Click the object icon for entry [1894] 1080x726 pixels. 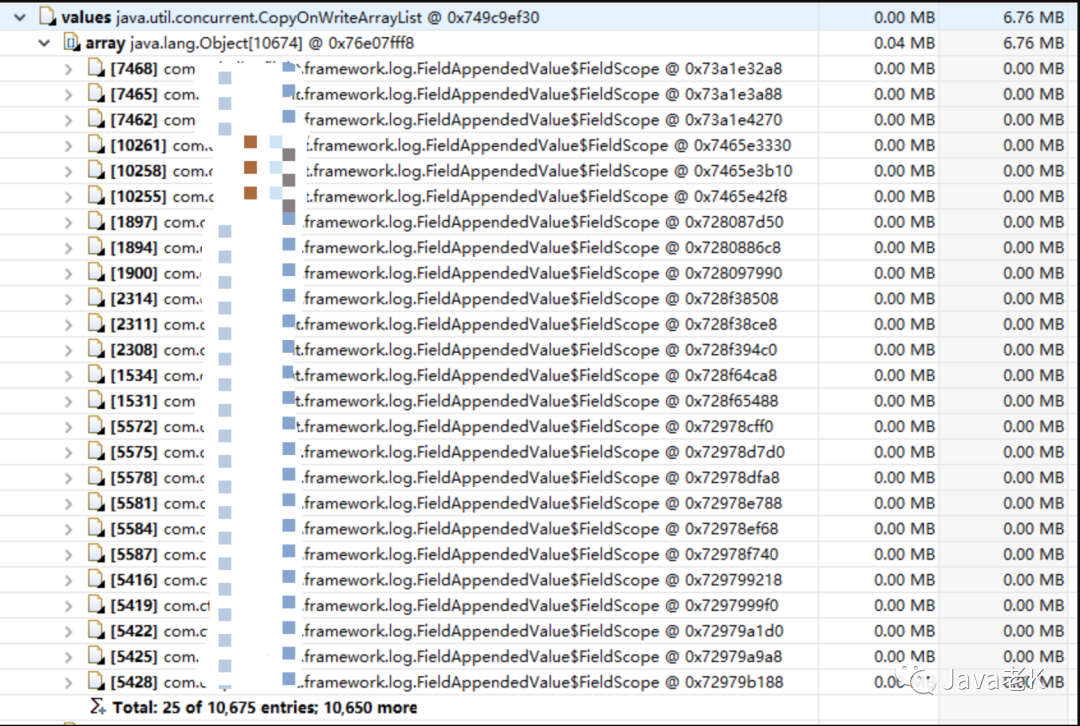coord(96,247)
